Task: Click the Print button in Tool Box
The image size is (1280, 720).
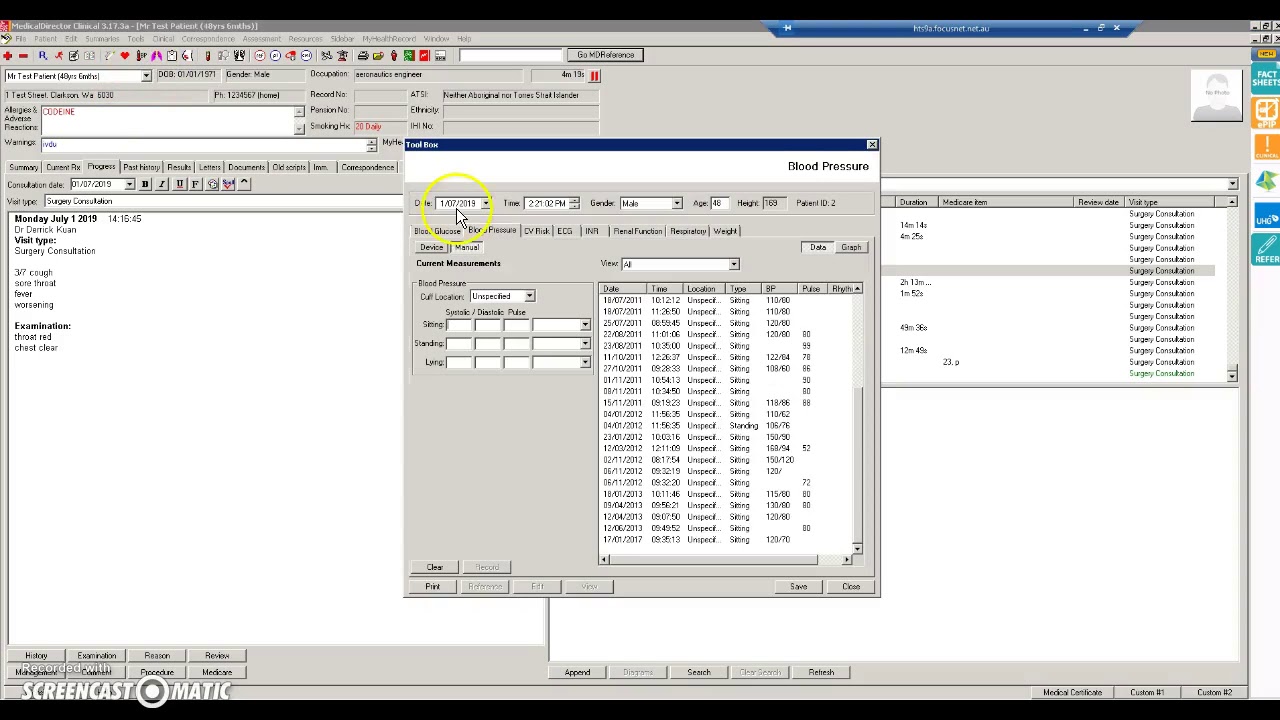Action: [433, 587]
